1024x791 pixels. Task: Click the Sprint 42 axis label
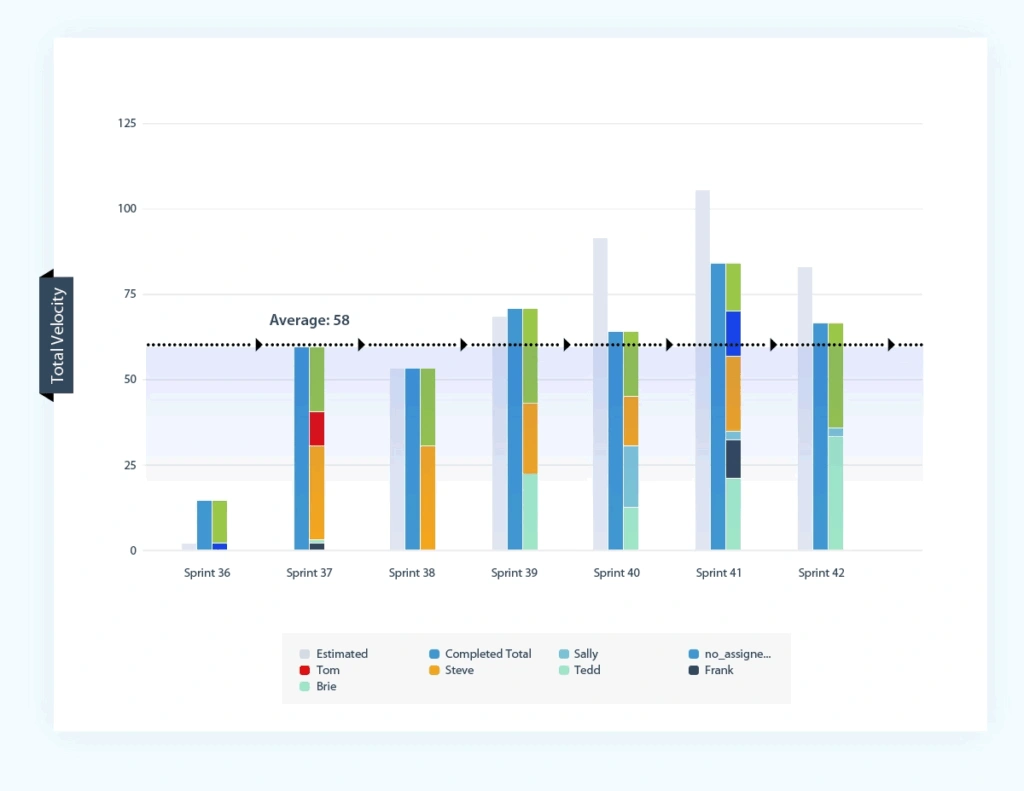coord(821,573)
